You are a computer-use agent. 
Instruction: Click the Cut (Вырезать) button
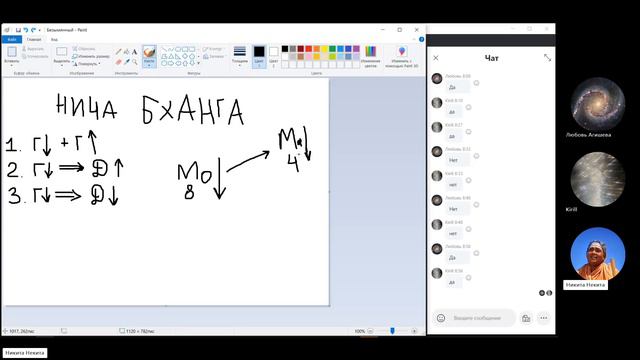33,49
